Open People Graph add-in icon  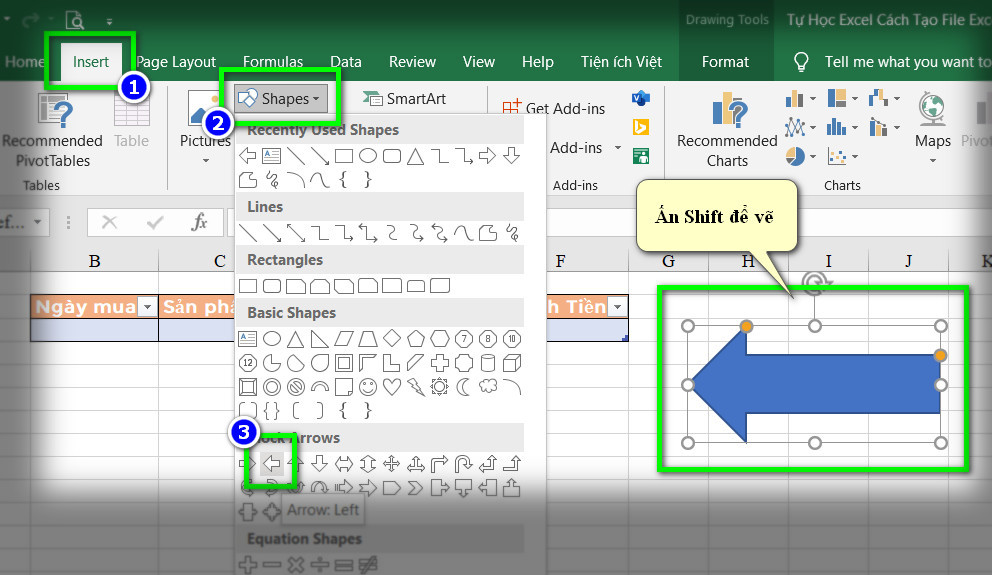point(641,156)
